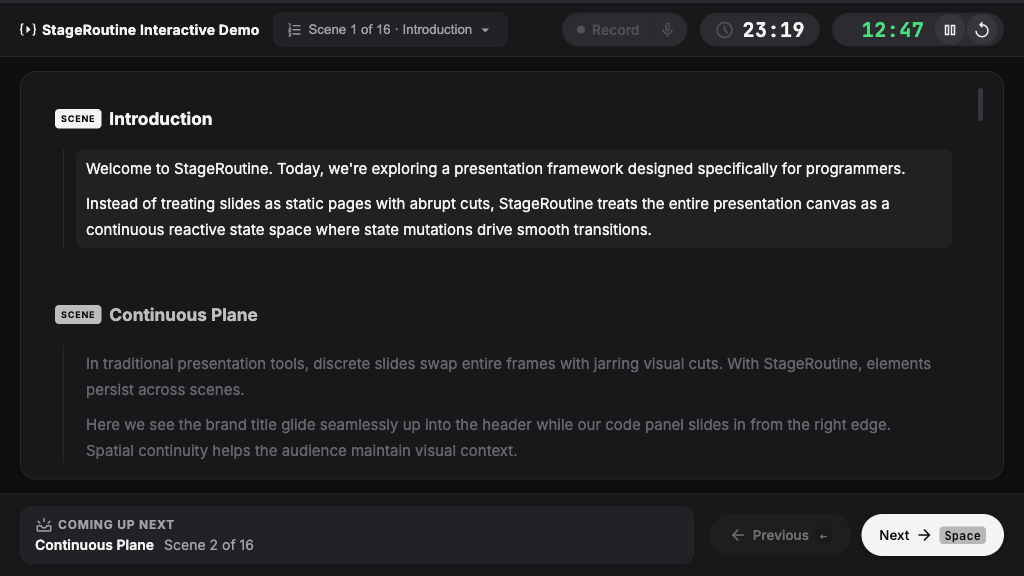
Task: Click the paragraph starting "Here we see the brand title"
Action: click(x=488, y=438)
